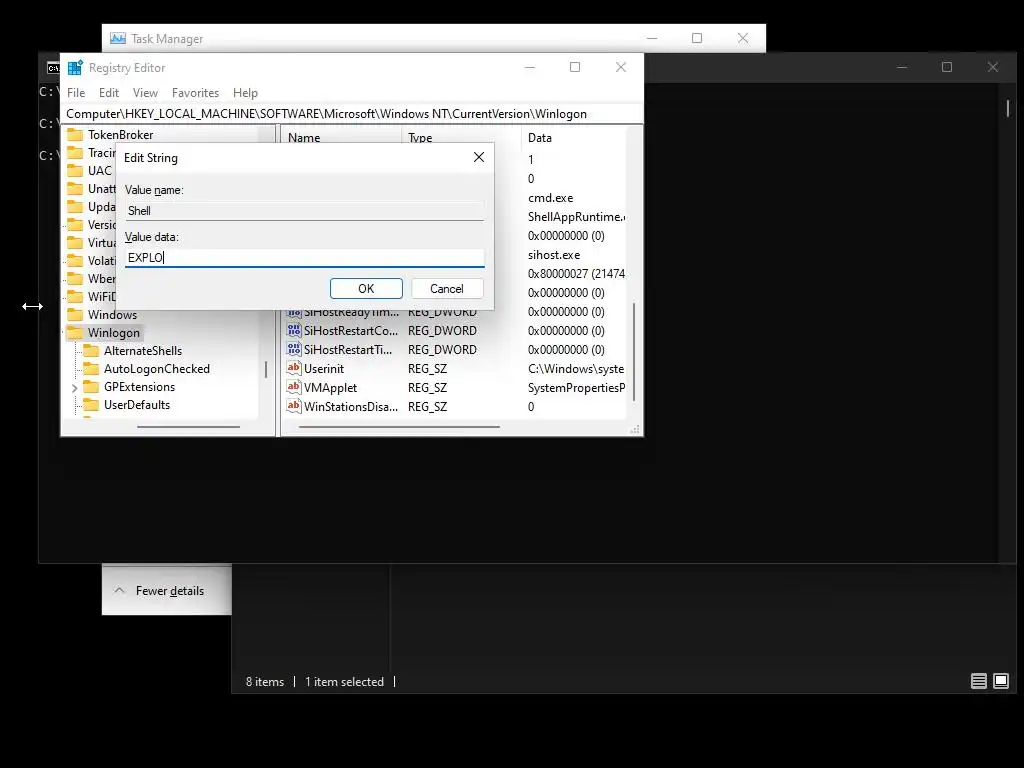Select the AutoLogonChecked subkey

(x=157, y=369)
